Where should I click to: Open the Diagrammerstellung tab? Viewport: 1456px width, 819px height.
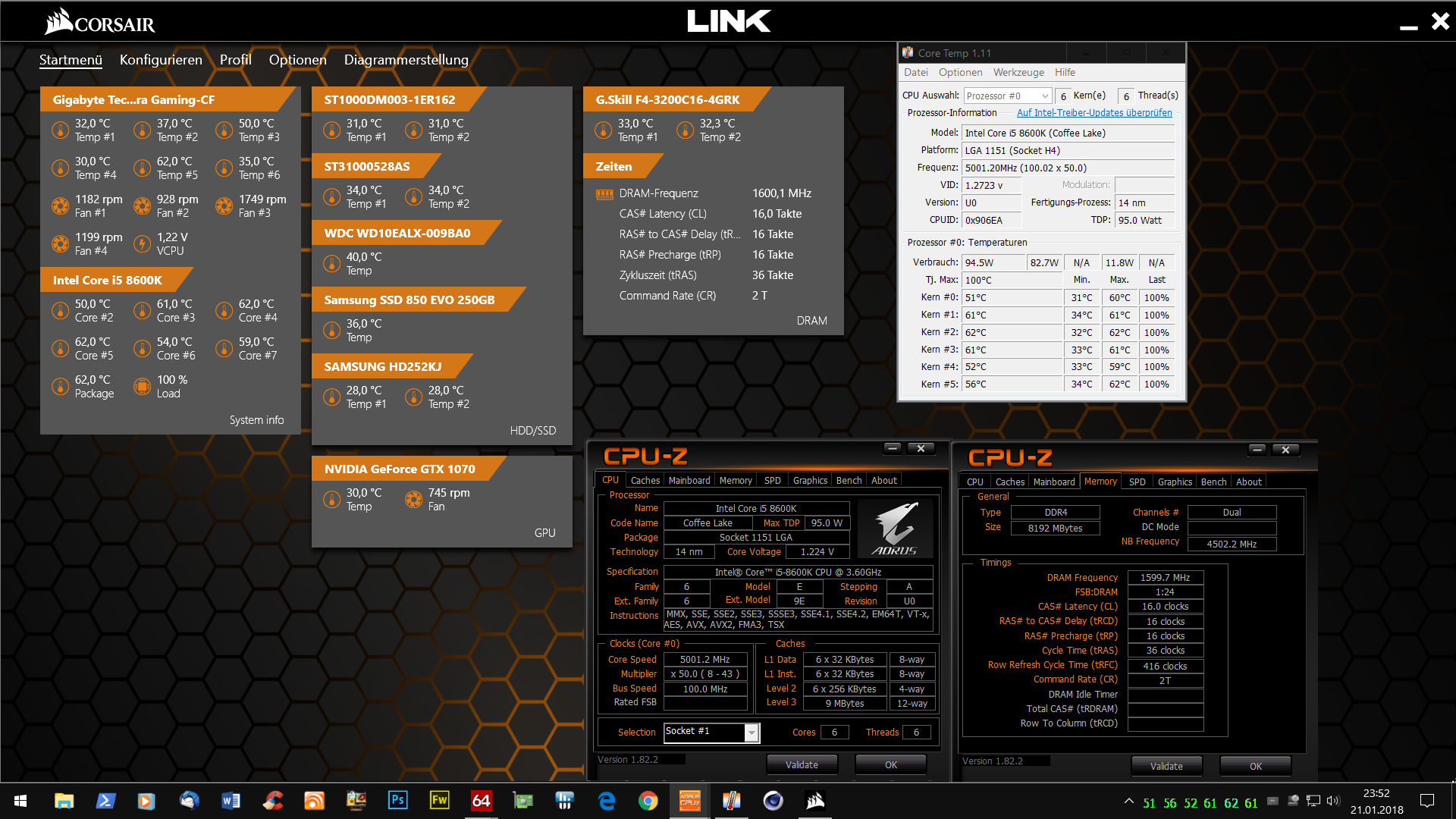click(x=406, y=60)
